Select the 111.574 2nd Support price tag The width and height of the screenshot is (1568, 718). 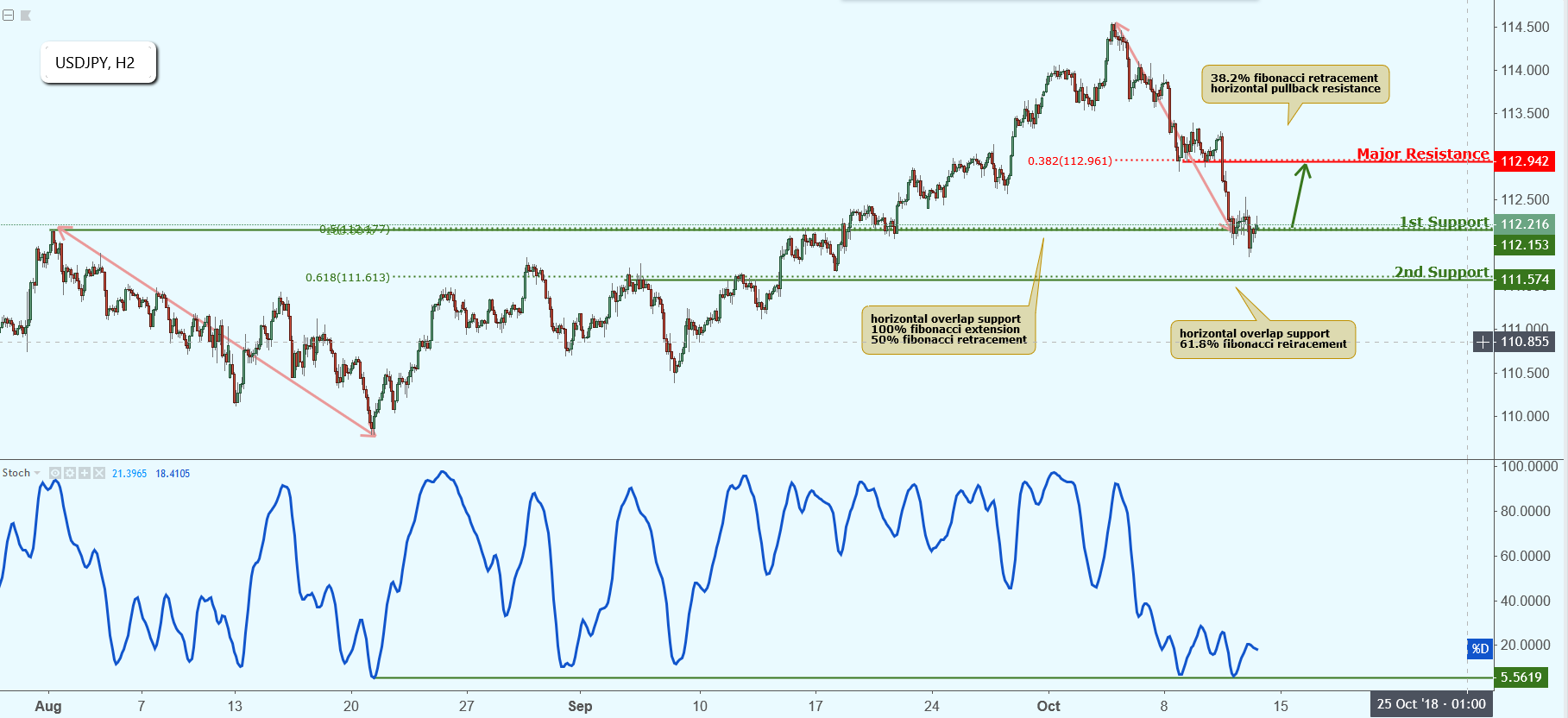click(x=1524, y=280)
